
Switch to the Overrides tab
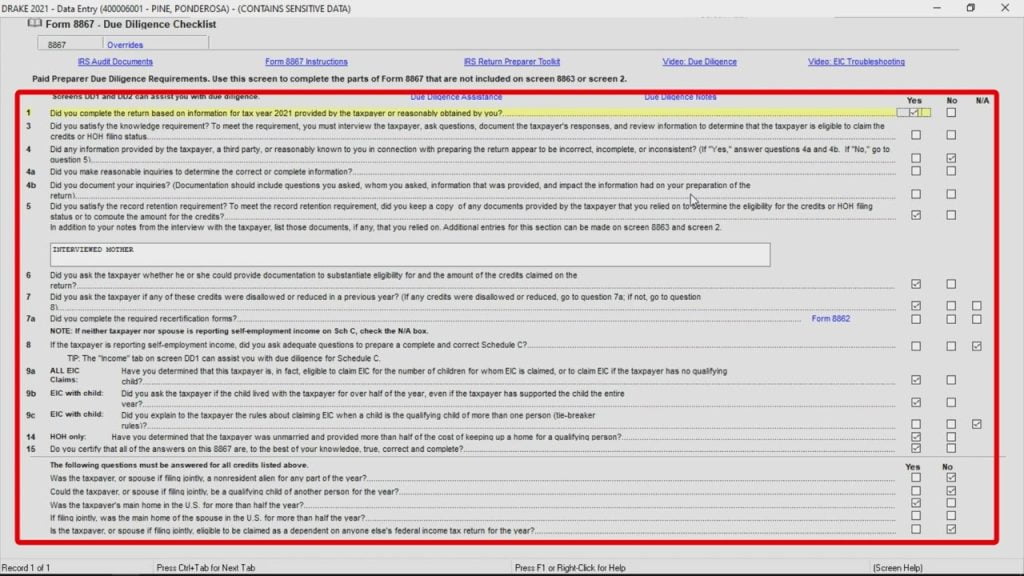pyautogui.click(x=125, y=45)
